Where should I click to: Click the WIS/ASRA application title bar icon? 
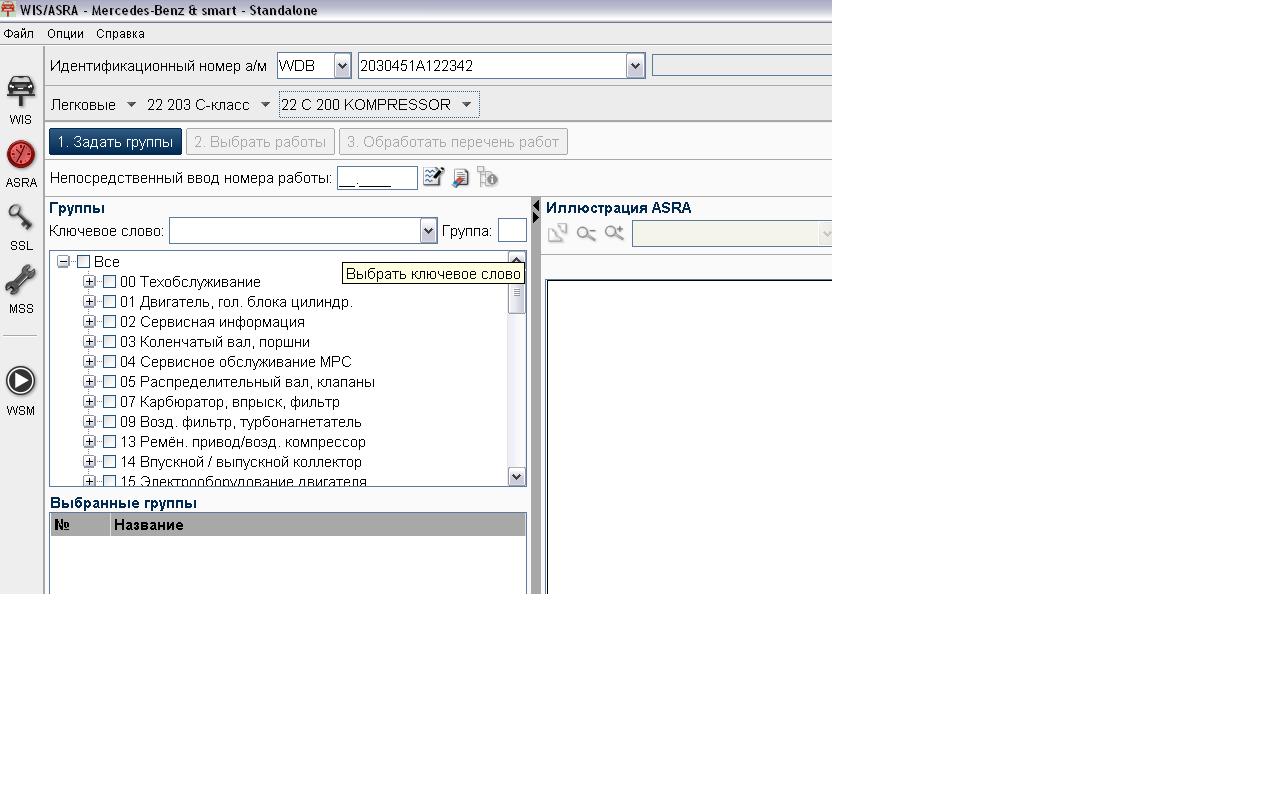[x=8, y=10]
